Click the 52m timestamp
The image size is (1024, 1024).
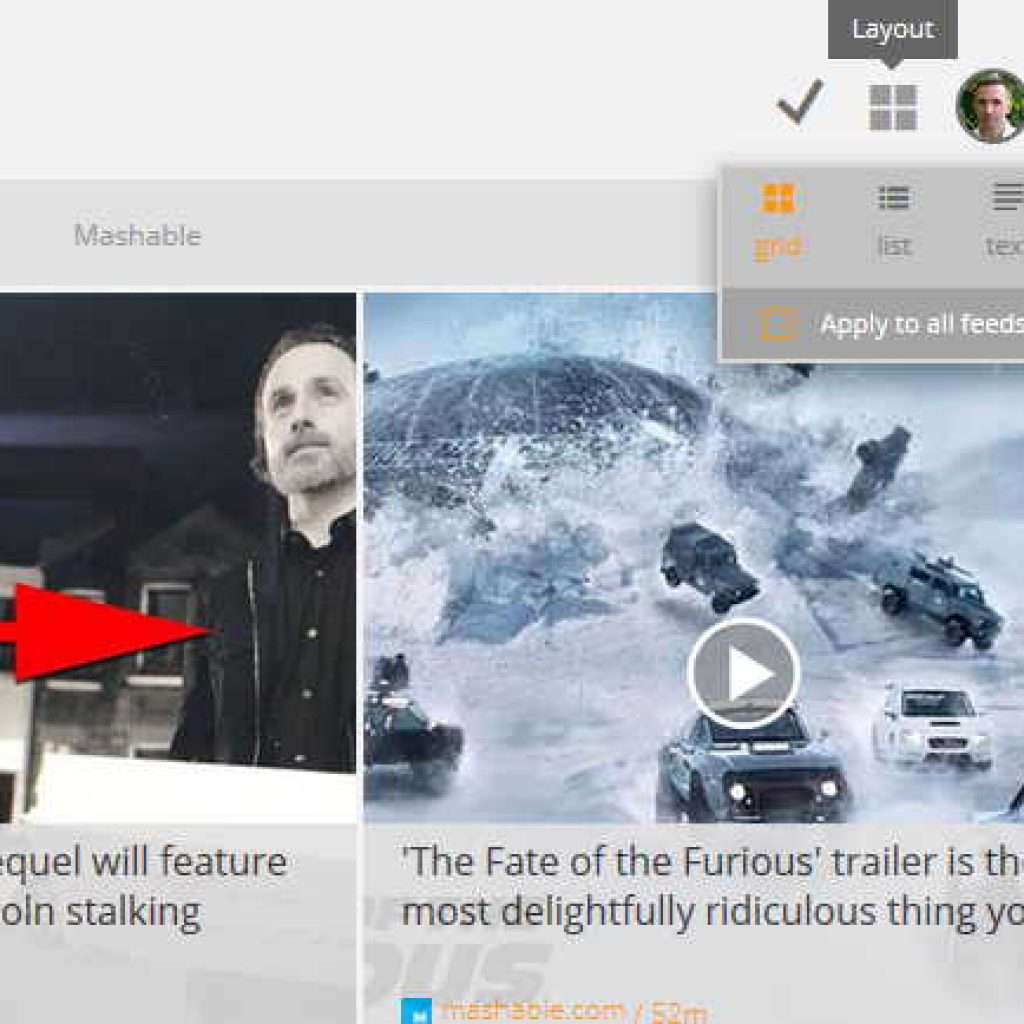(679, 1012)
